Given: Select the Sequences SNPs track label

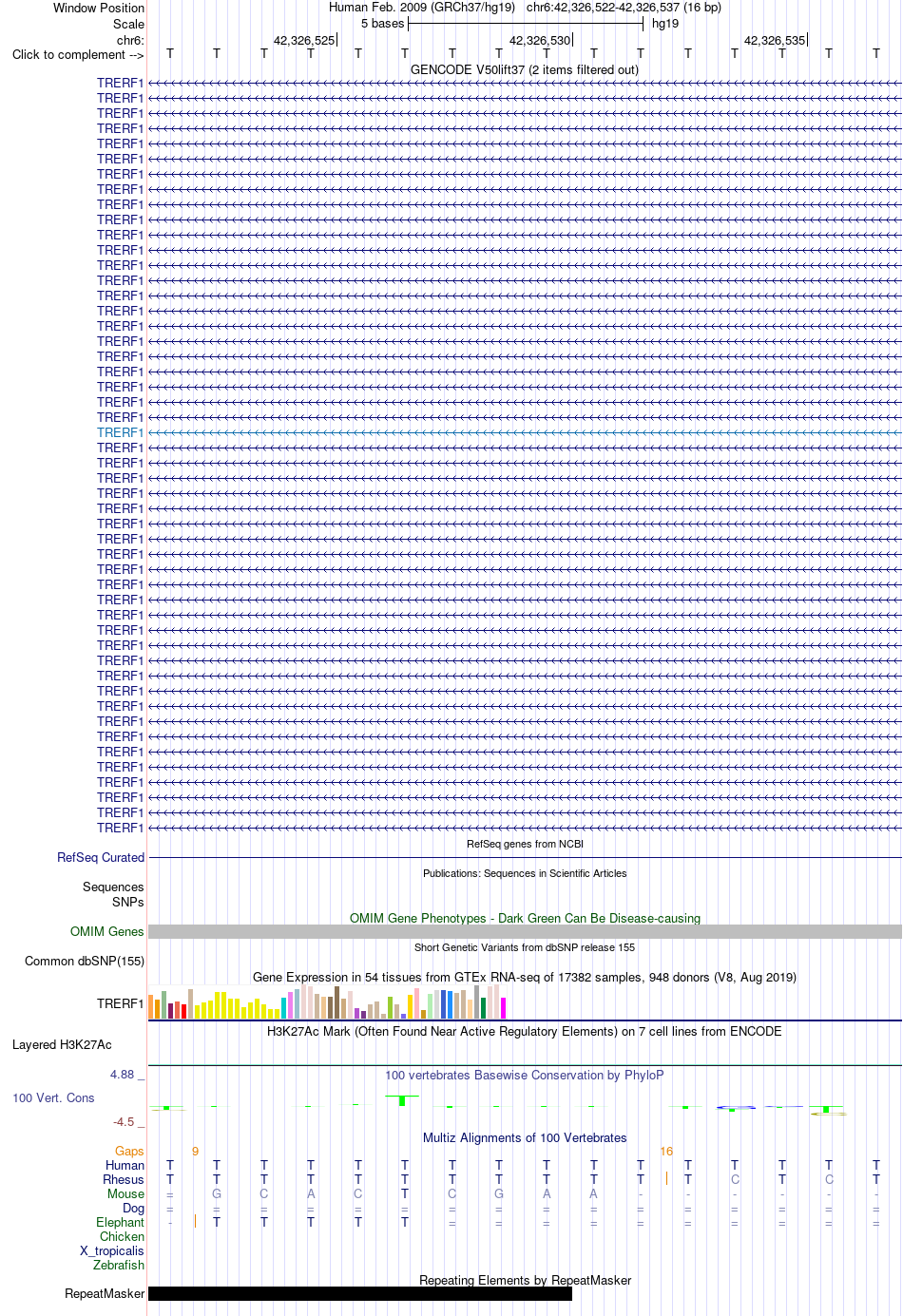Looking at the screenshot, I should click(x=113, y=894).
